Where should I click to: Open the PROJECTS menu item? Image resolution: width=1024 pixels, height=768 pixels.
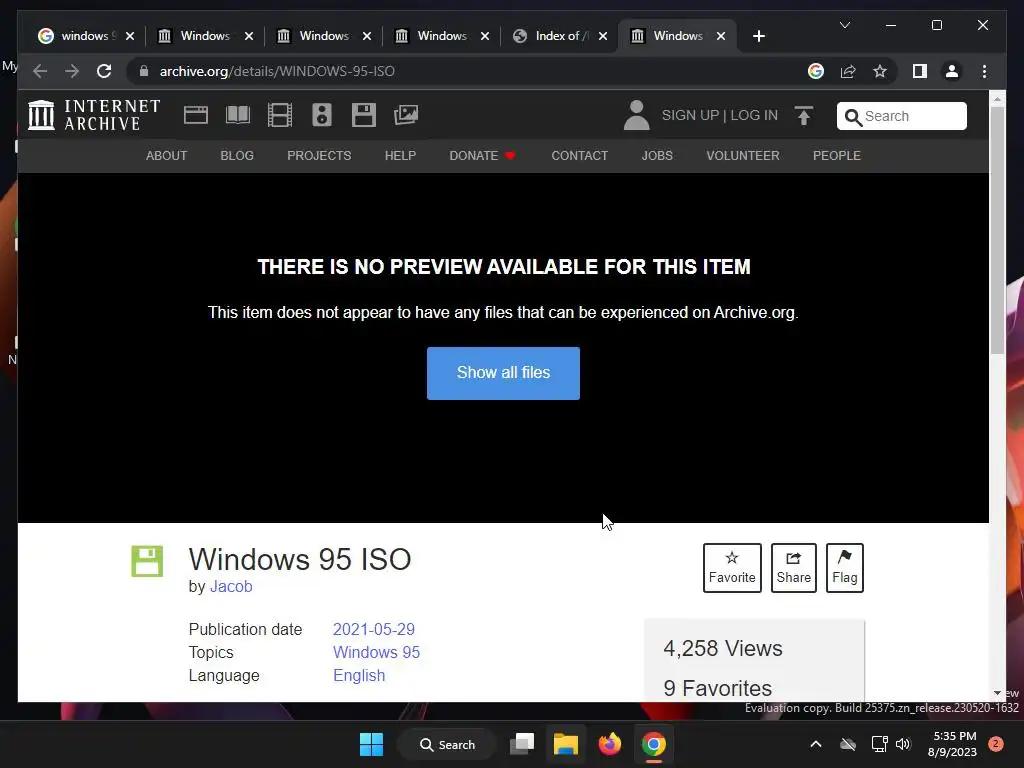319,155
